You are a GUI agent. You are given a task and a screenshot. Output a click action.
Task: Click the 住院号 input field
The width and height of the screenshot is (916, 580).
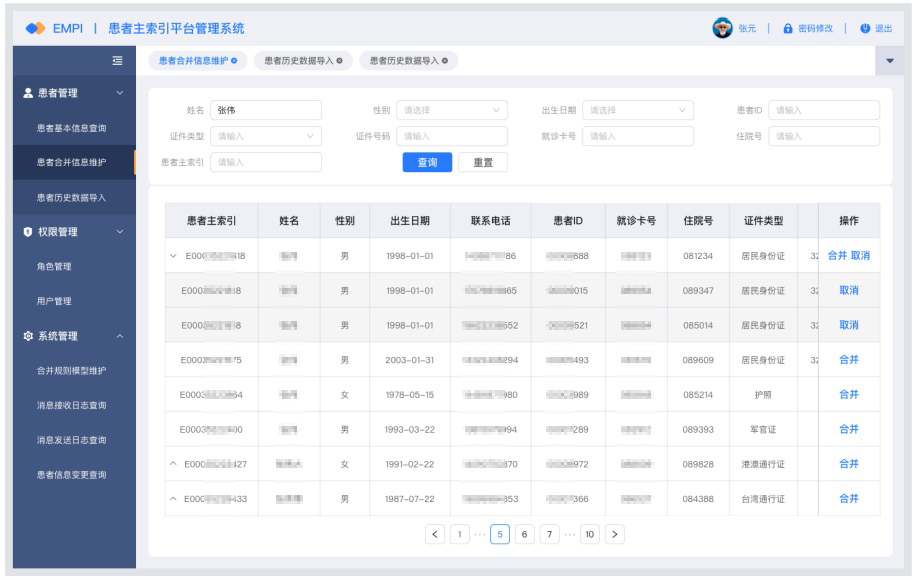coord(824,136)
